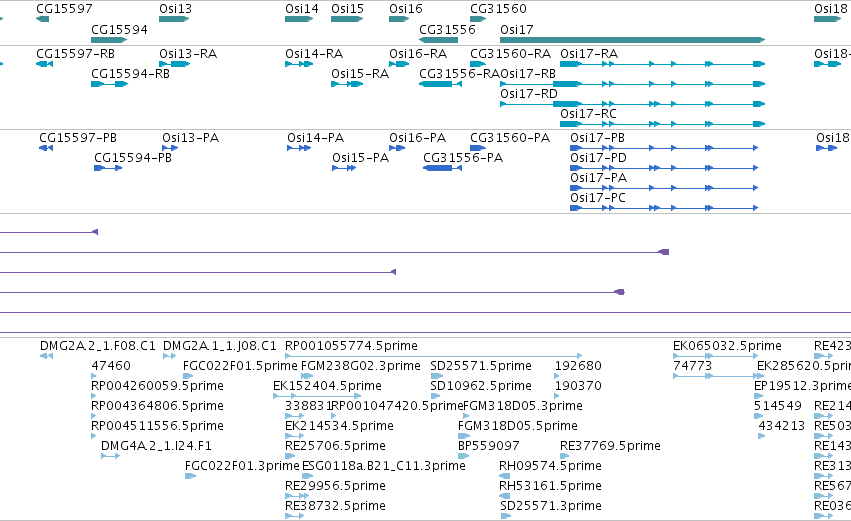Click the Osi17-RB transcript feature
Viewport: 851px width, 521px height.
pos(632,84)
